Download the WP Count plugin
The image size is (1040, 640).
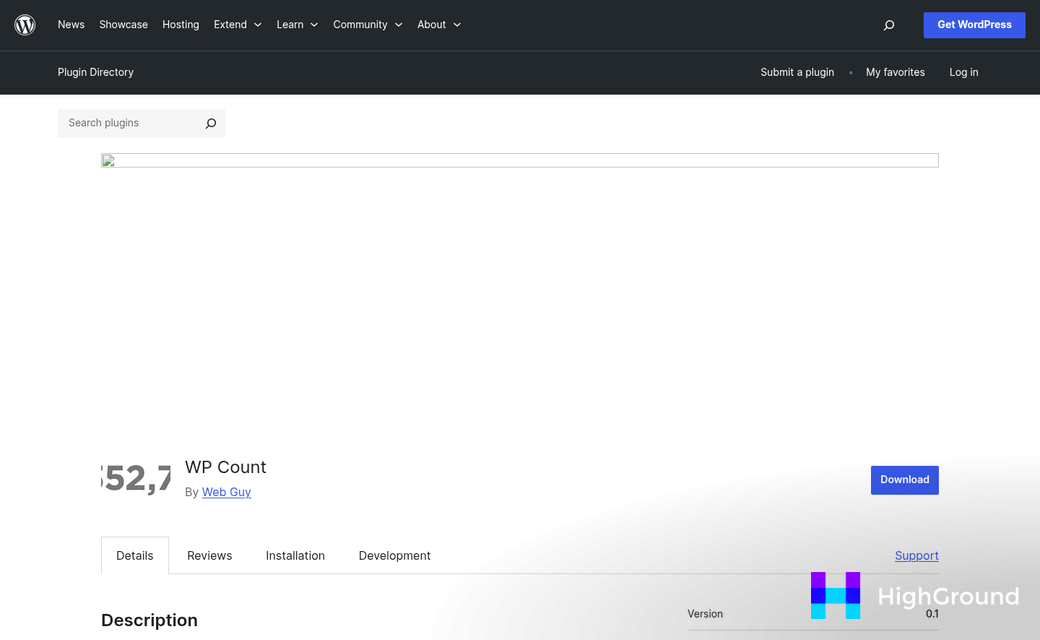point(904,480)
